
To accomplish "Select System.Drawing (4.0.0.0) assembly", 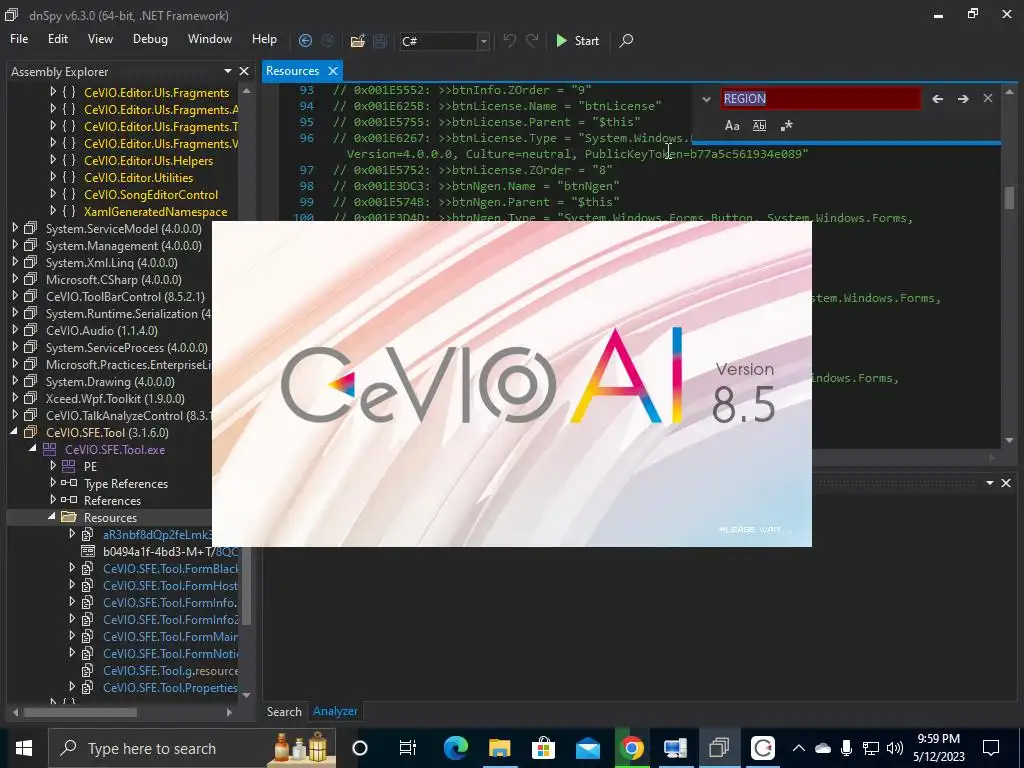I will click(x=110, y=381).
